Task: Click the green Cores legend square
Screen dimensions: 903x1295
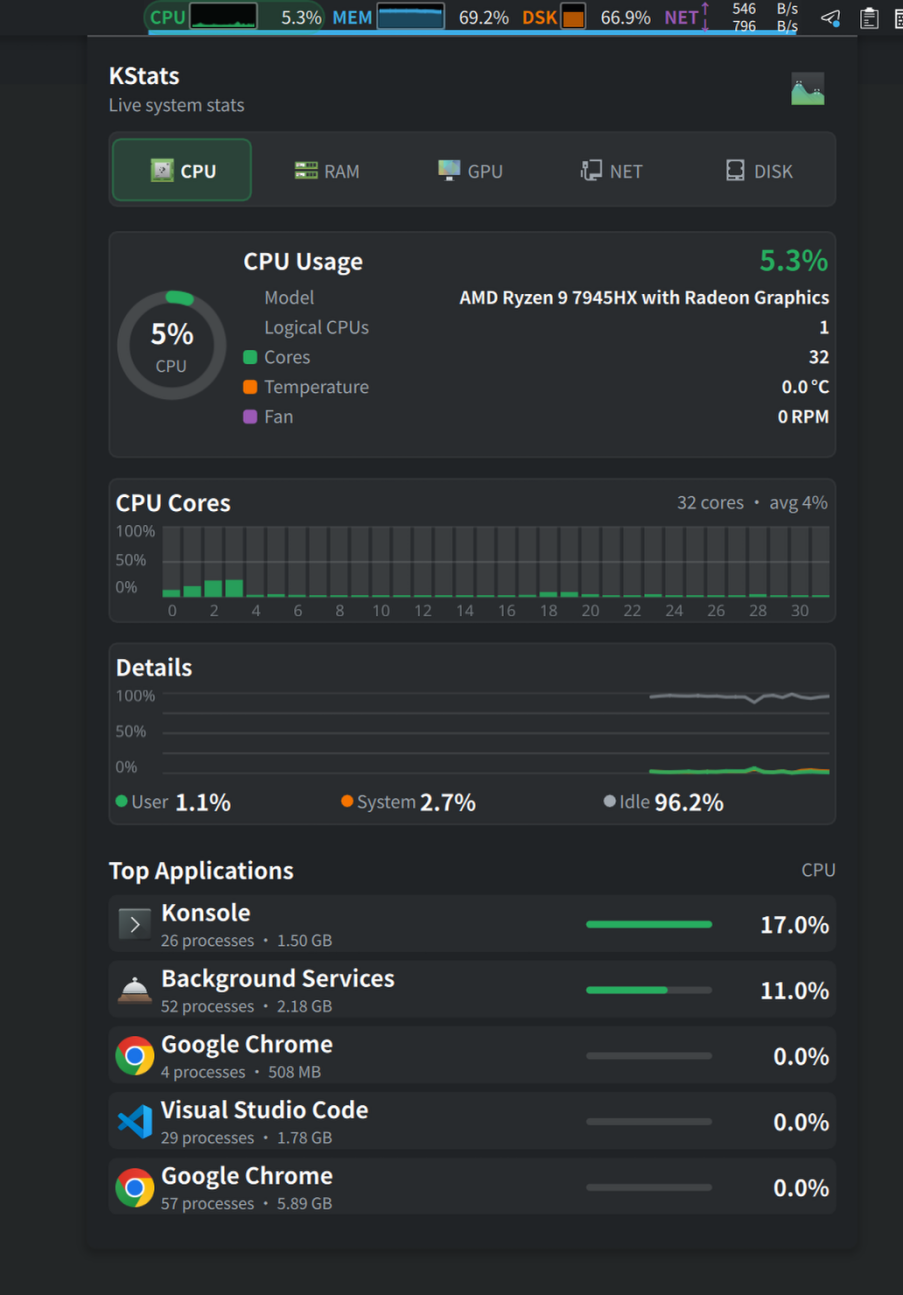Action: pos(250,357)
